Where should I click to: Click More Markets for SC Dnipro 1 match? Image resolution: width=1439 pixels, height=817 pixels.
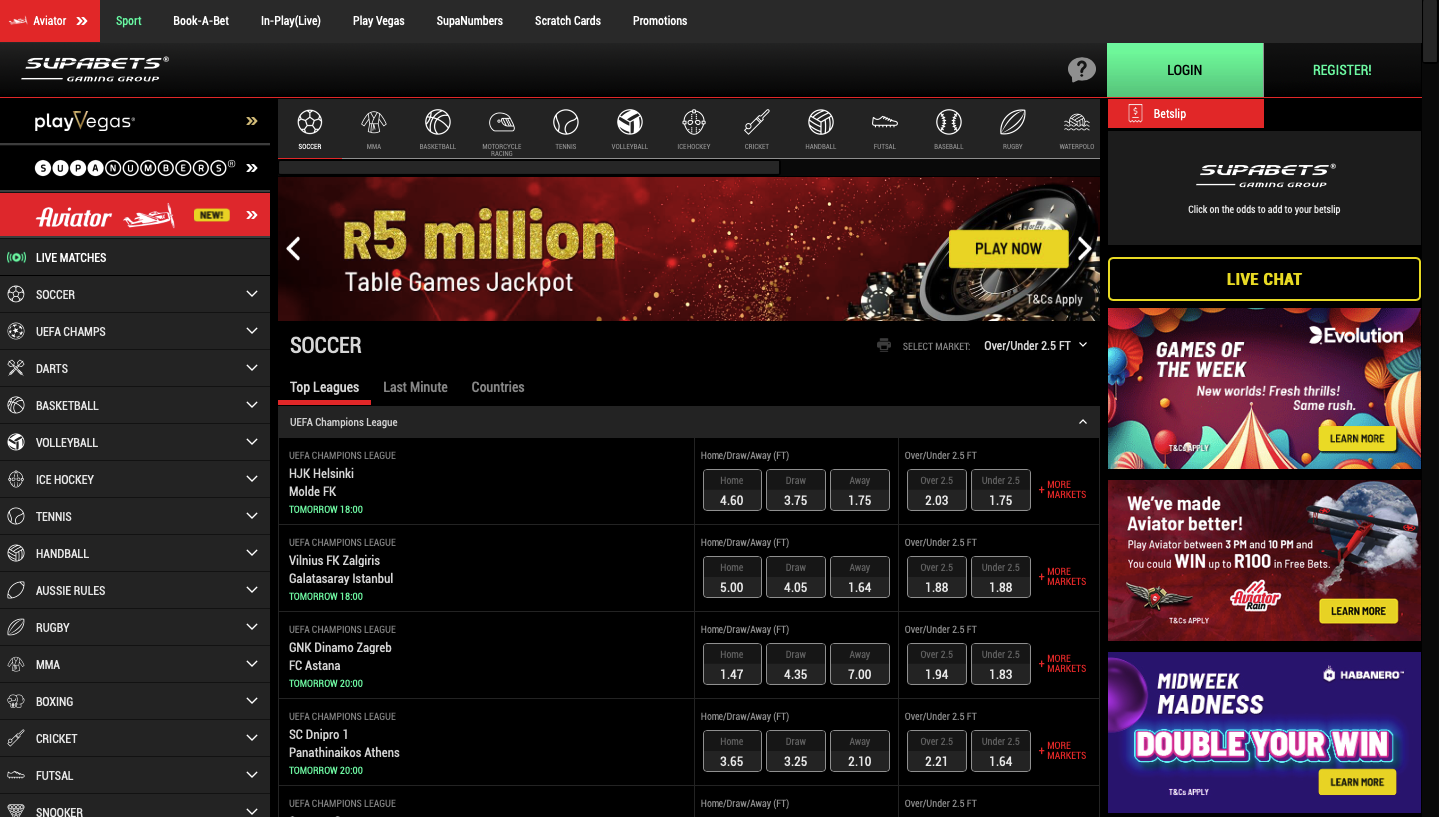click(1063, 751)
